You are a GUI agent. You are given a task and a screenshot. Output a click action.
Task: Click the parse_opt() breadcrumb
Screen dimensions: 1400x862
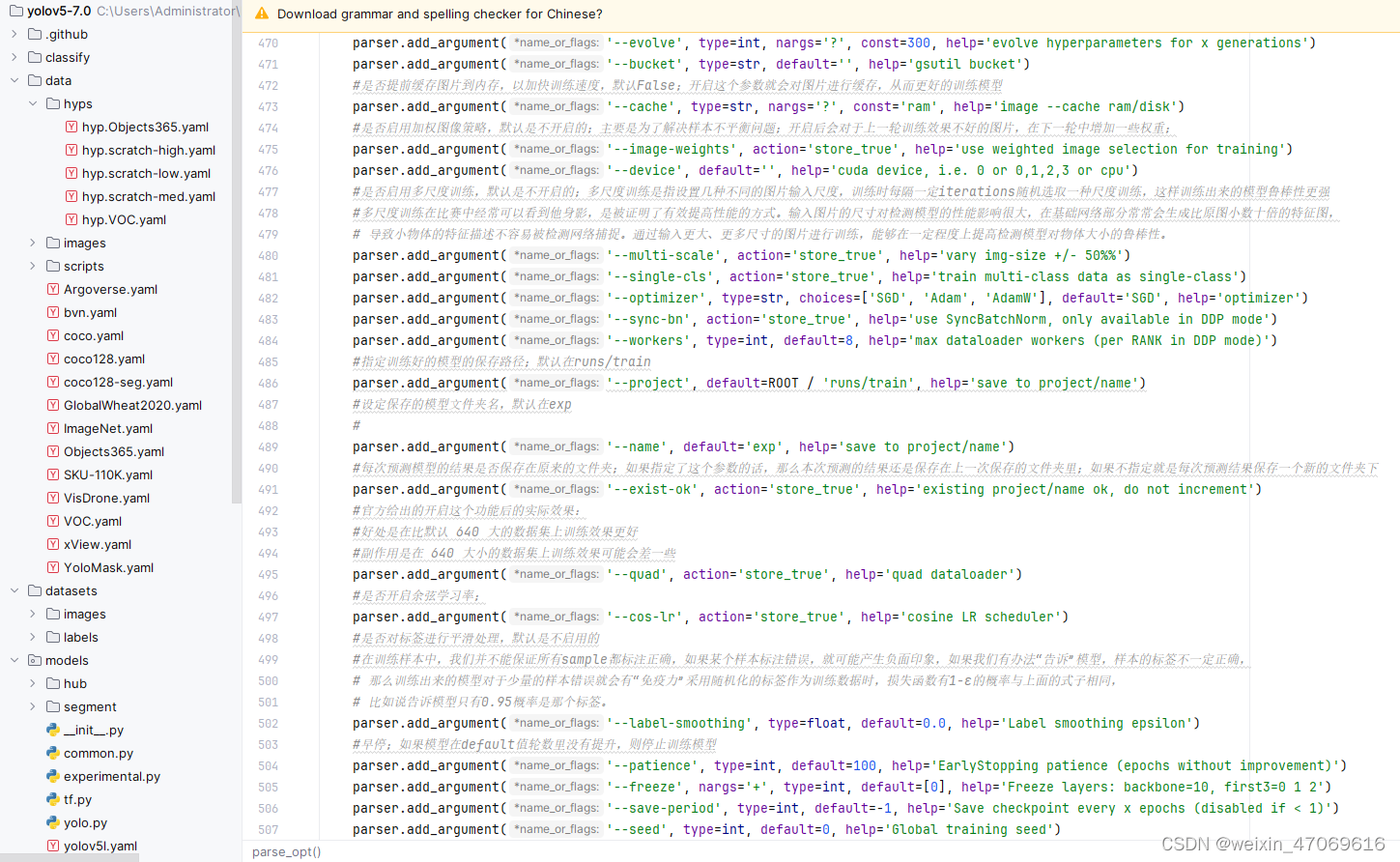(x=286, y=852)
